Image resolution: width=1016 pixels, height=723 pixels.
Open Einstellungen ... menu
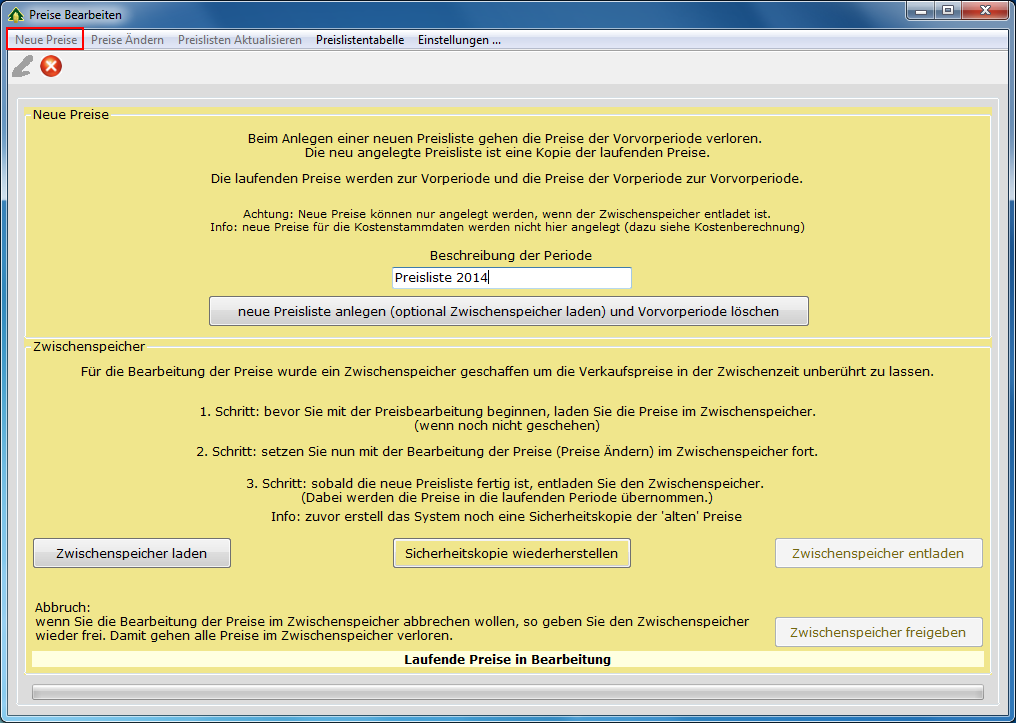click(x=459, y=40)
